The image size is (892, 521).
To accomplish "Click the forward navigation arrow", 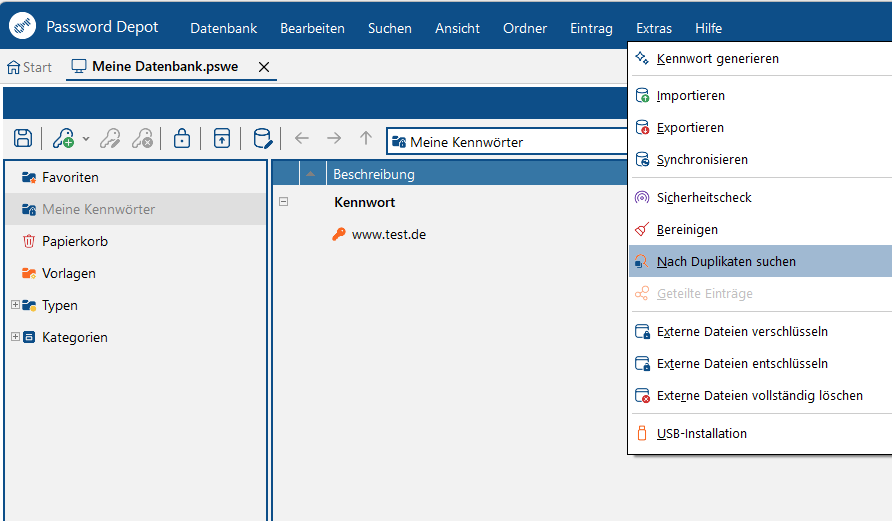I will click(x=334, y=138).
